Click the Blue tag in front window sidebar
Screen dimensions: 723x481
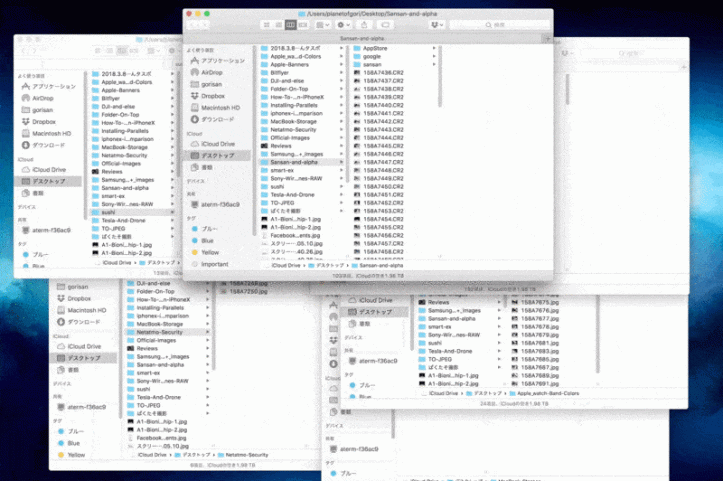click(x=203, y=241)
